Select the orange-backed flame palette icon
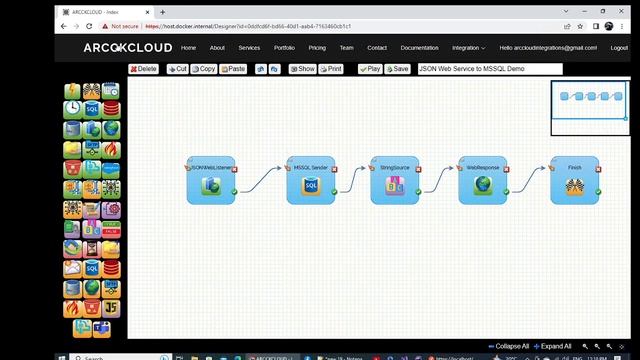Screen dimensions: 640x360 click(x=72, y=309)
